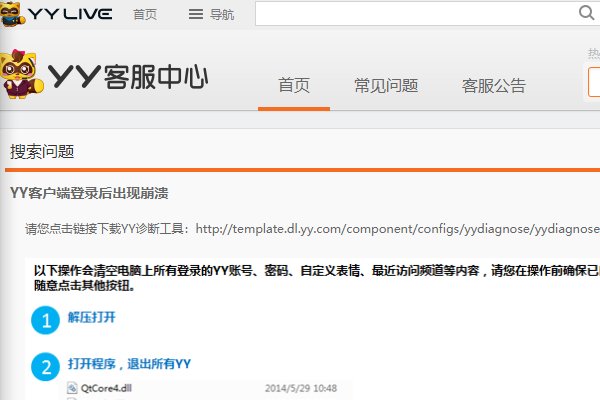600x400 pixels.
Task: Click the 打开程序，退出所有YY step text
Action: [x=129, y=364]
